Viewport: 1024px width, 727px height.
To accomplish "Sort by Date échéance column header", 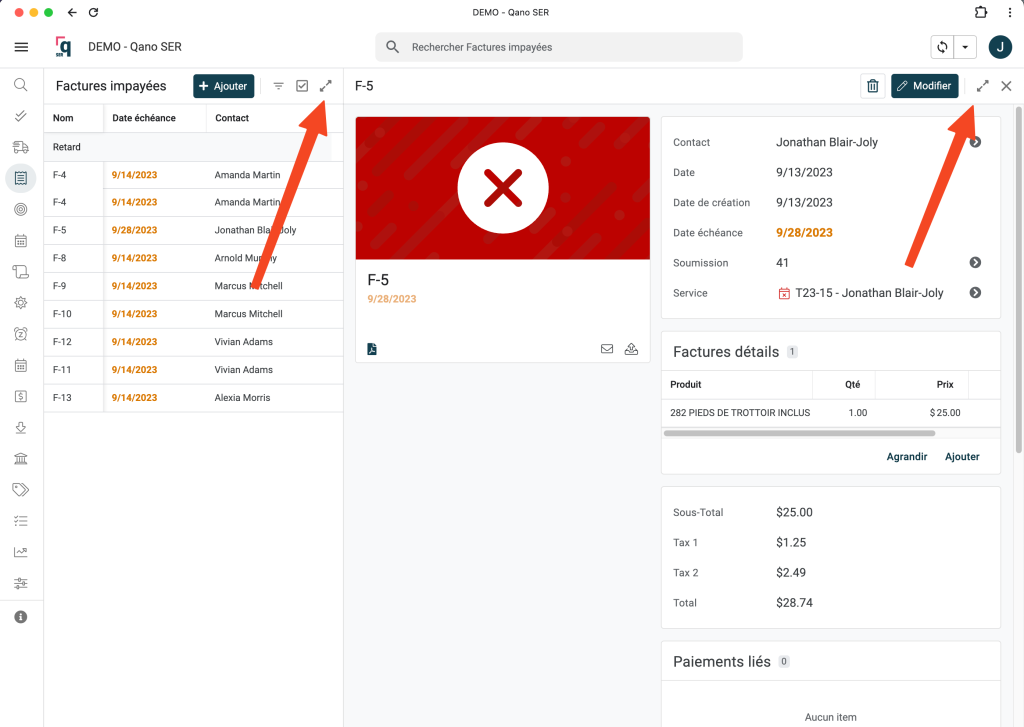I will point(144,118).
